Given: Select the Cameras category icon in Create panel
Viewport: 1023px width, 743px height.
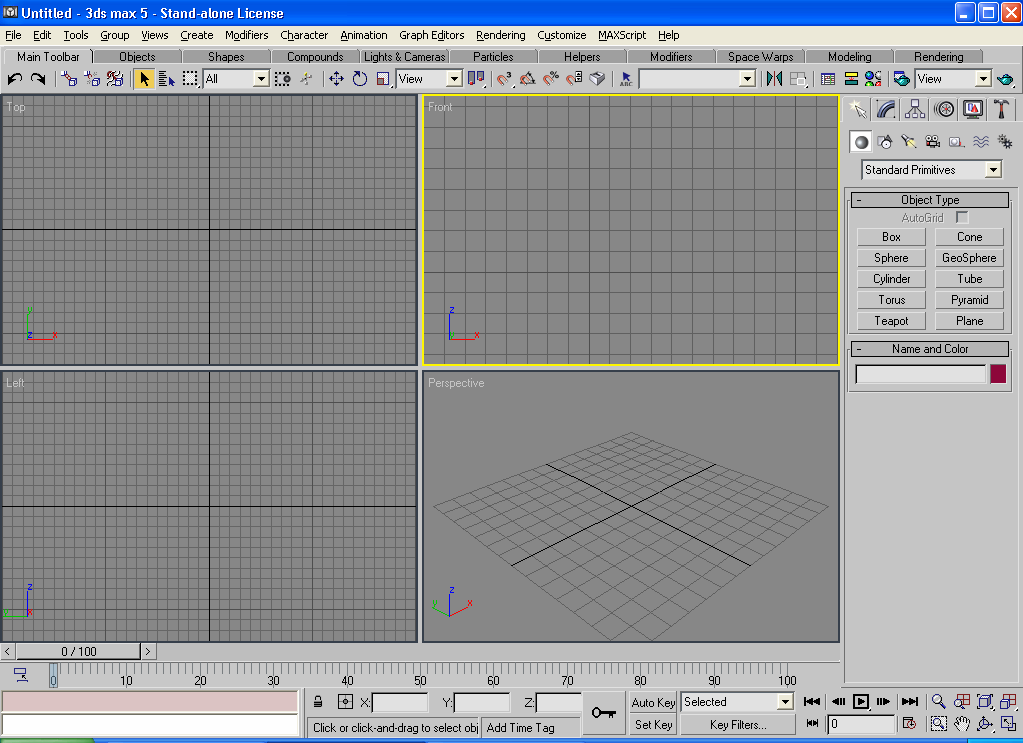Looking at the screenshot, I should [932, 142].
